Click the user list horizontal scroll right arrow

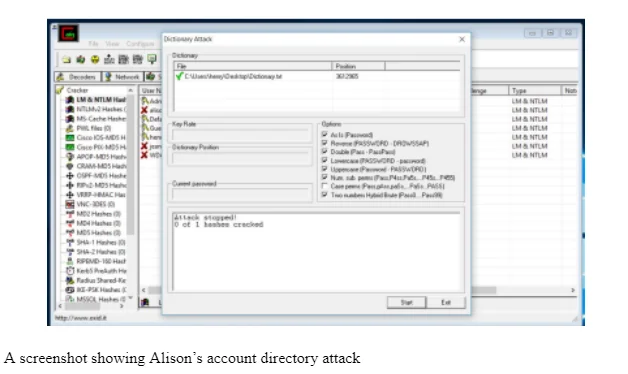573,290
